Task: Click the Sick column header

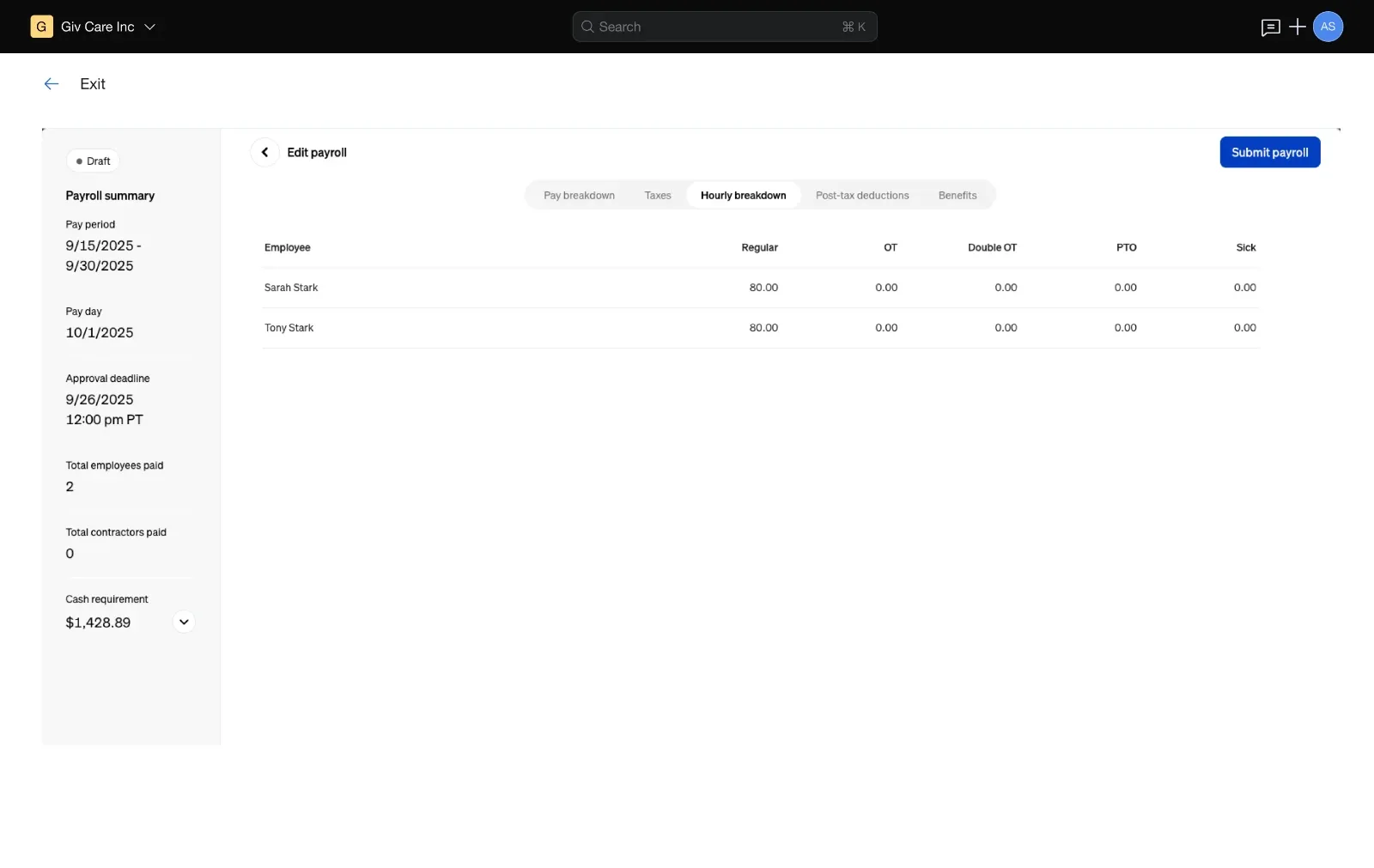Action: pyautogui.click(x=1245, y=247)
